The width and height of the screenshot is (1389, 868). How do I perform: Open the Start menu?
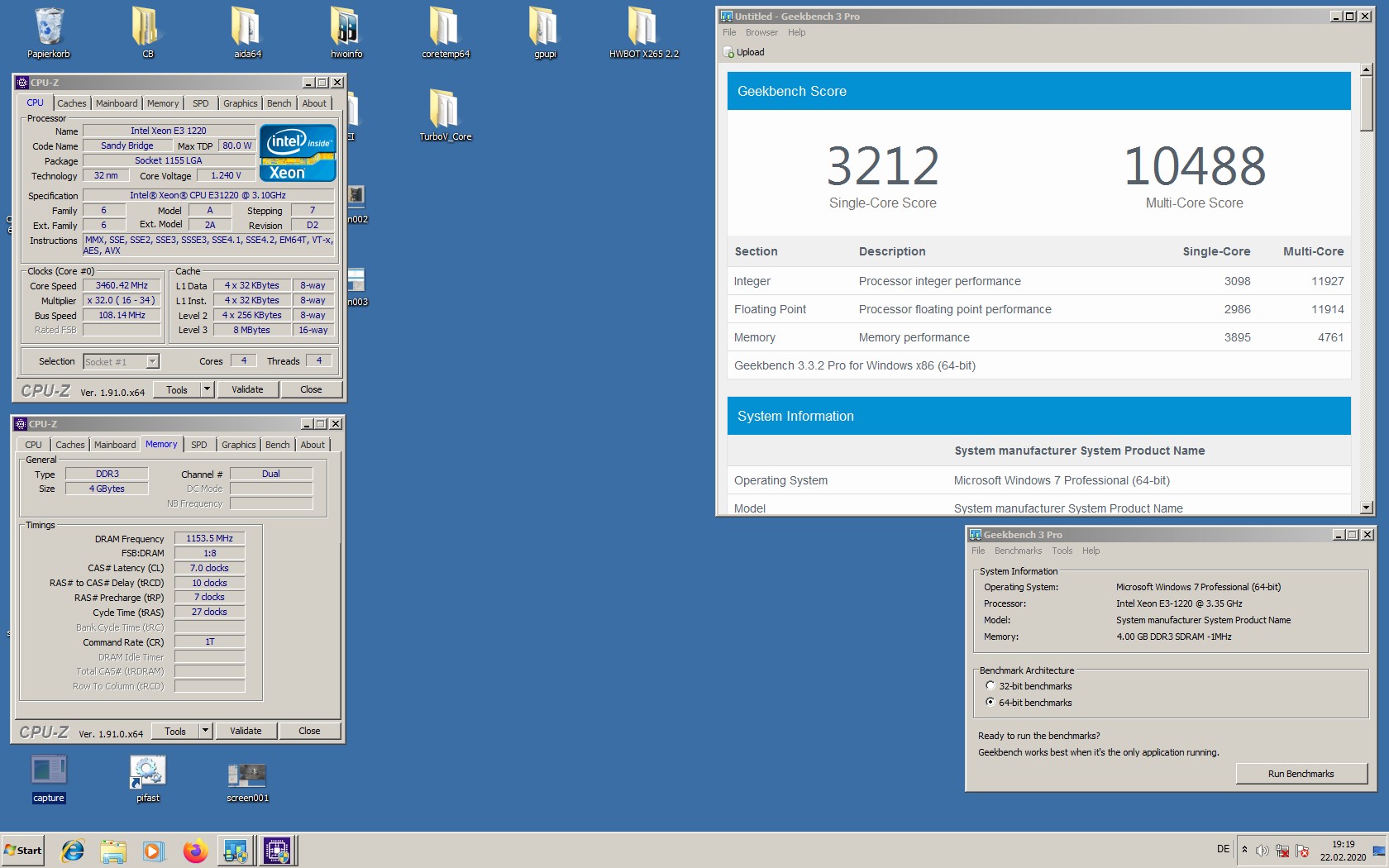click(23, 850)
